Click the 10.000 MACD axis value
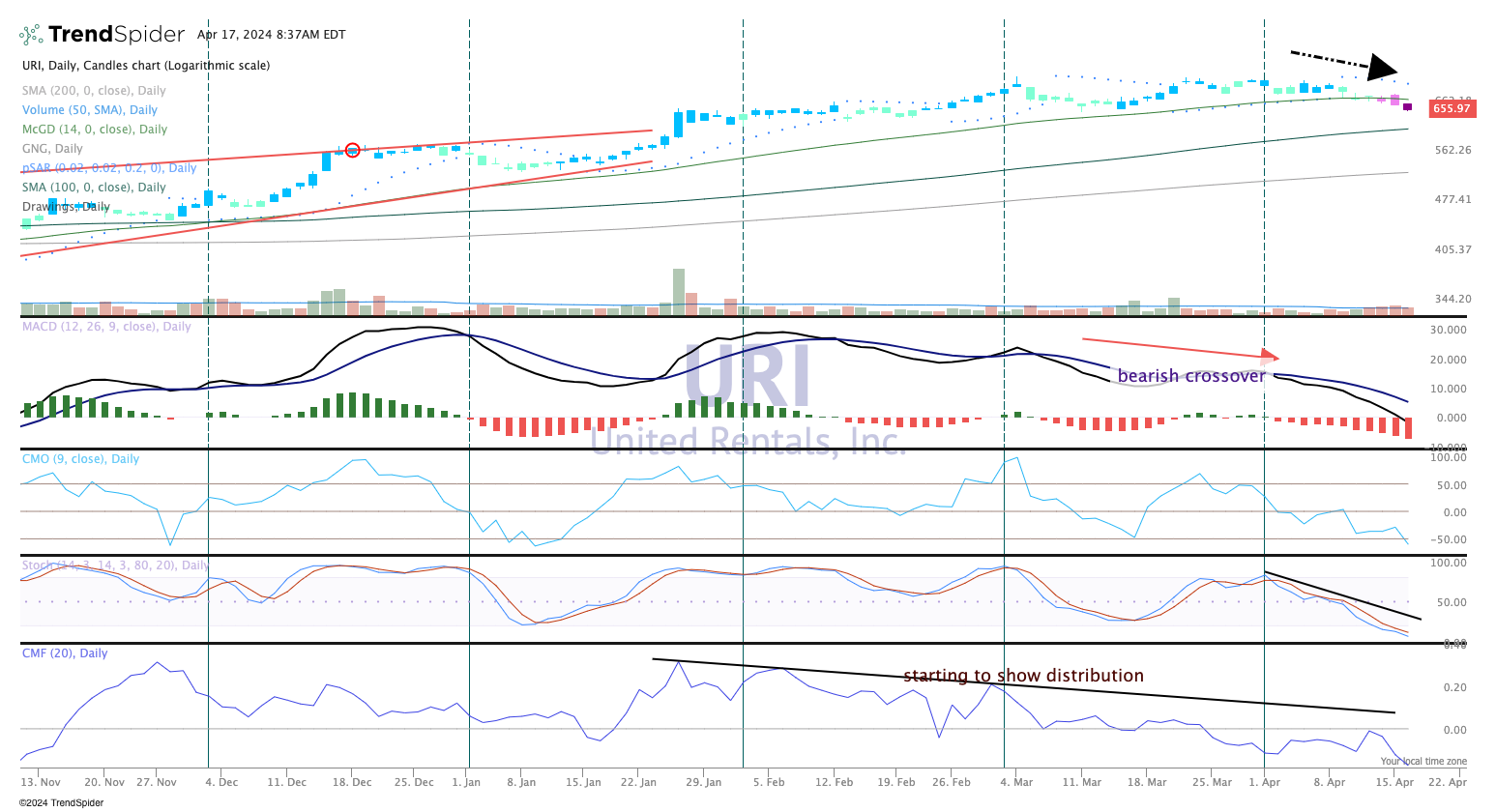 pos(1448,389)
